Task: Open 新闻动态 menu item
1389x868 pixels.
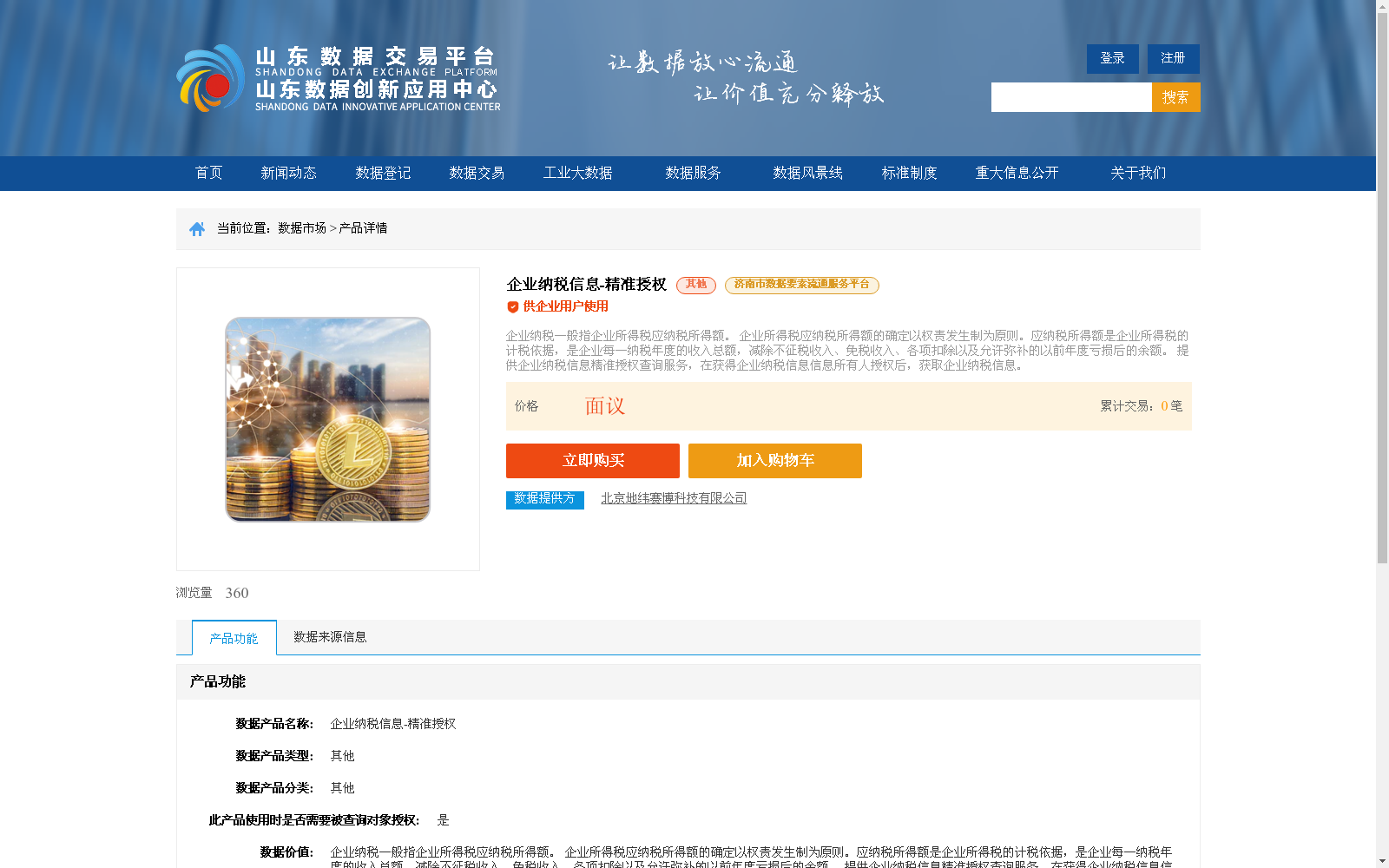Action: pyautogui.click(x=289, y=173)
